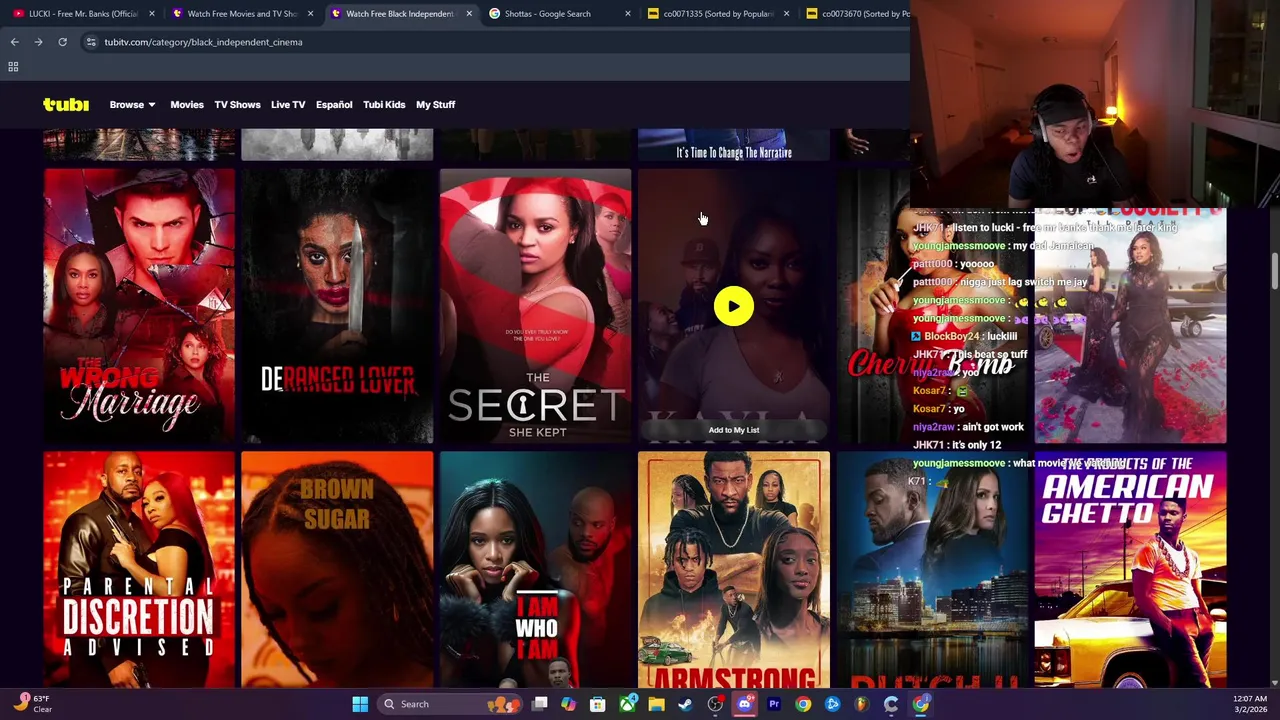Open the American Ghetto movie poster
The height and width of the screenshot is (720, 1280).
(x=1130, y=570)
